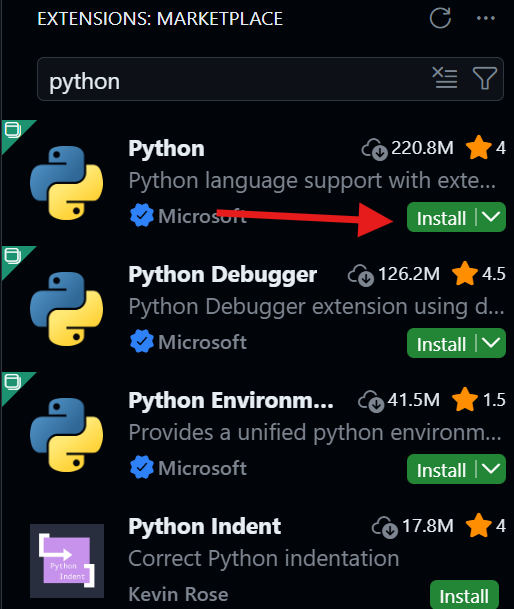Click 'Python Debugger extension using d...' description
The height and width of the screenshot is (609, 514).
point(317,307)
